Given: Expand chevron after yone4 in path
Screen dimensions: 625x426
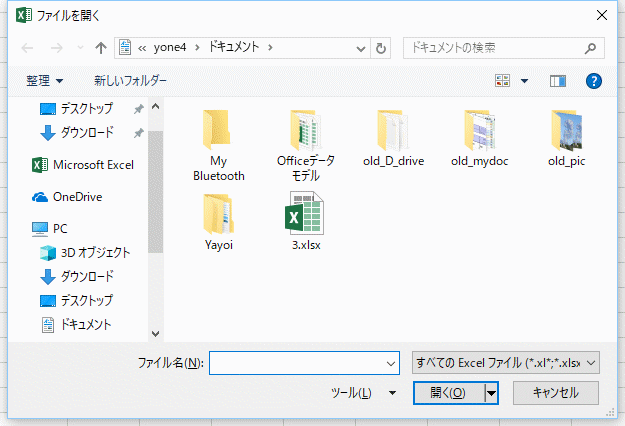Looking at the screenshot, I should coord(197,47).
